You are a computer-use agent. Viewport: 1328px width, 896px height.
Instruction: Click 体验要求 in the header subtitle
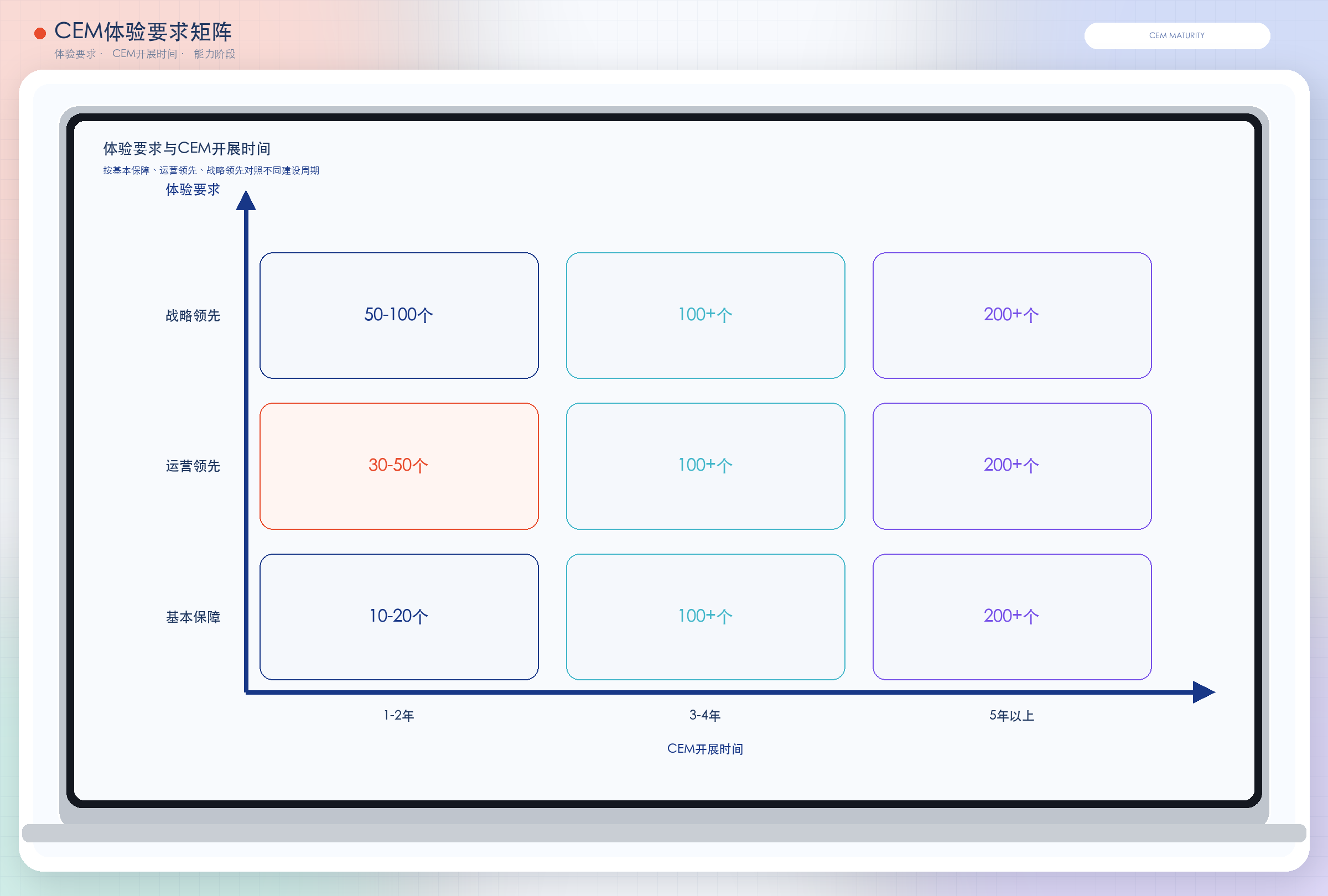point(75,54)
